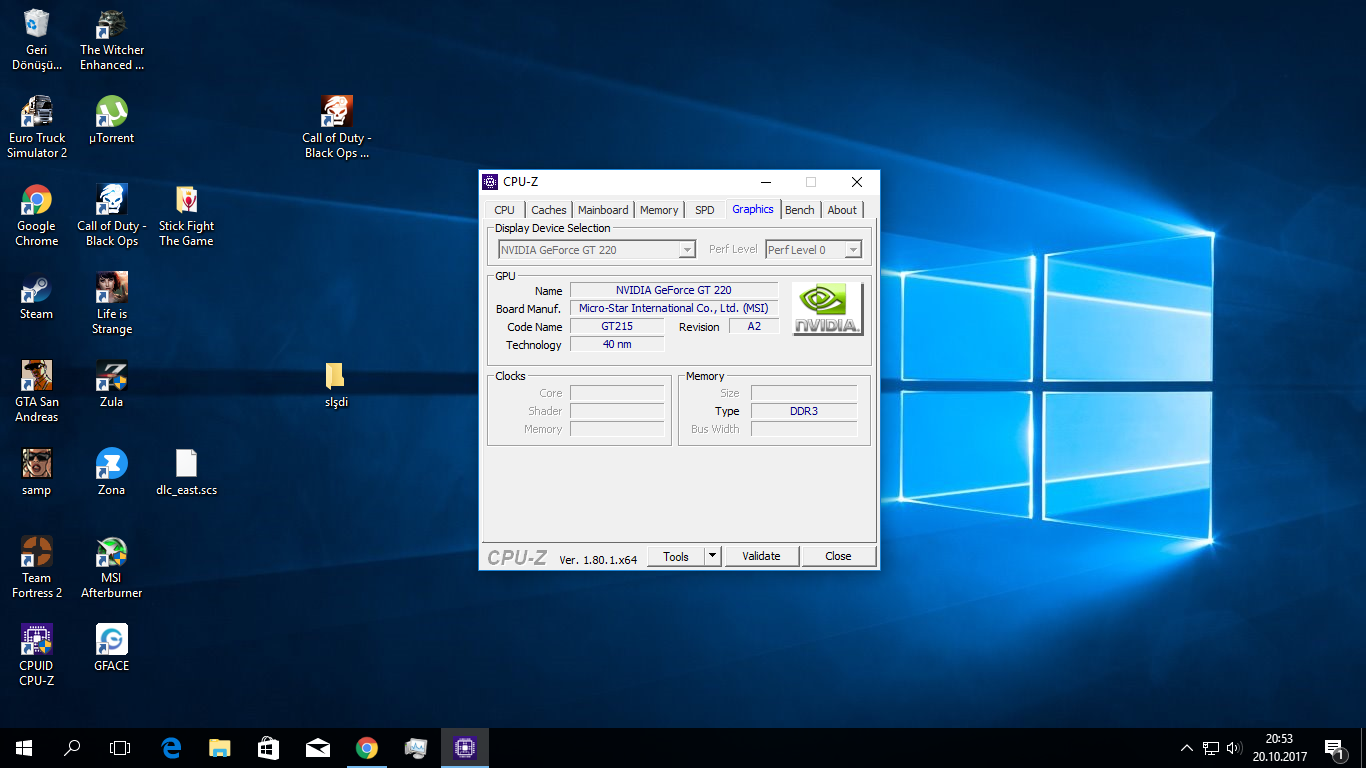This screenshot has height=768, width=1366.
Task: Show hidden tray icons chevron
Action: point(1187,748)
